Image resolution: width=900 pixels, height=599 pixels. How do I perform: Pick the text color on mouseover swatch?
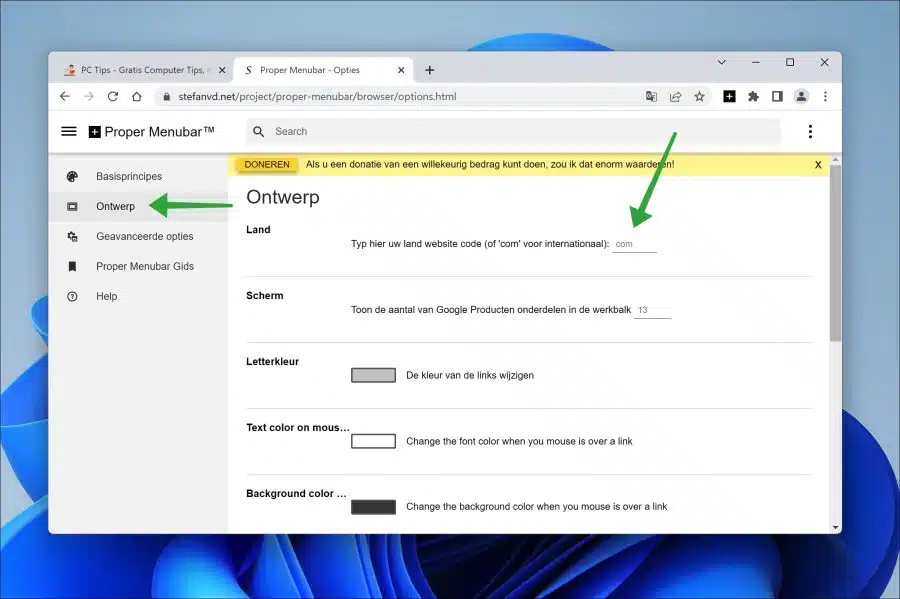click(373, 441)
